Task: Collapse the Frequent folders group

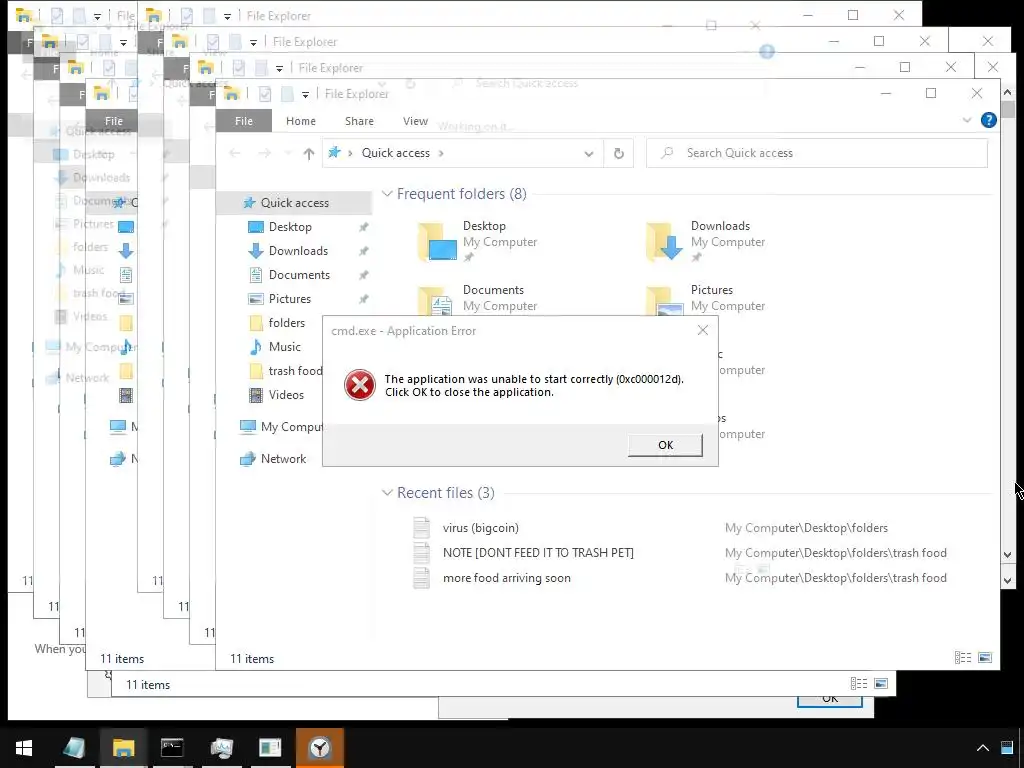Action: point(387,194)
